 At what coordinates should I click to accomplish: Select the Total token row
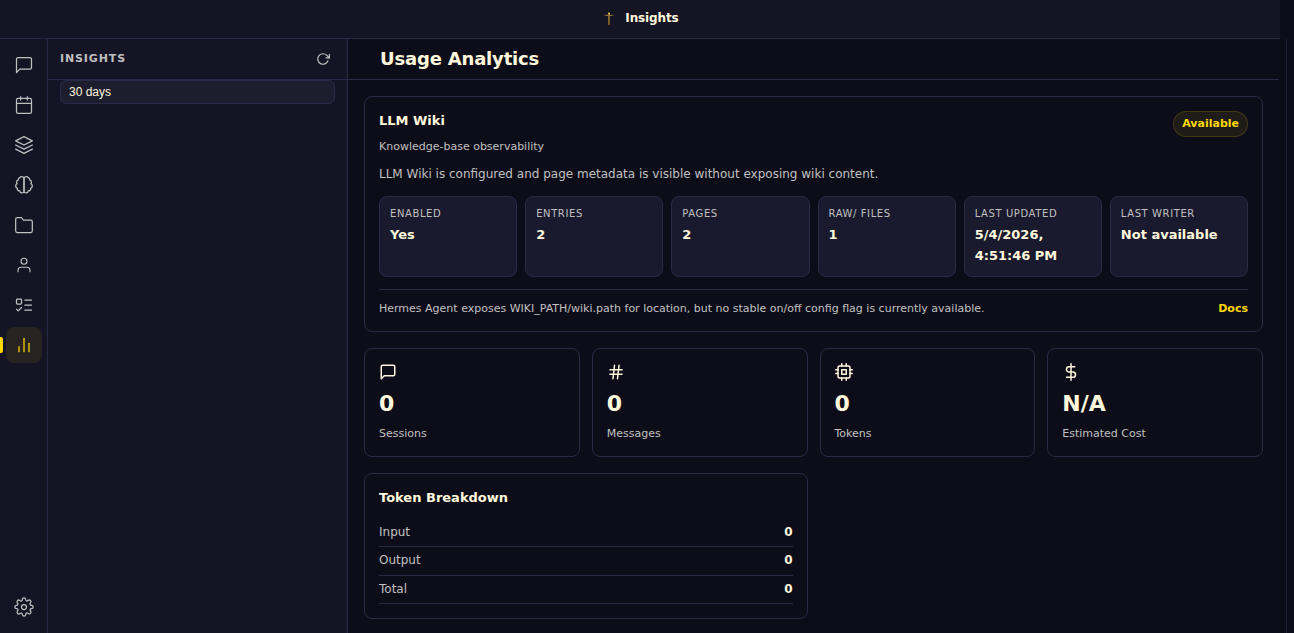(x=585, y=589)
